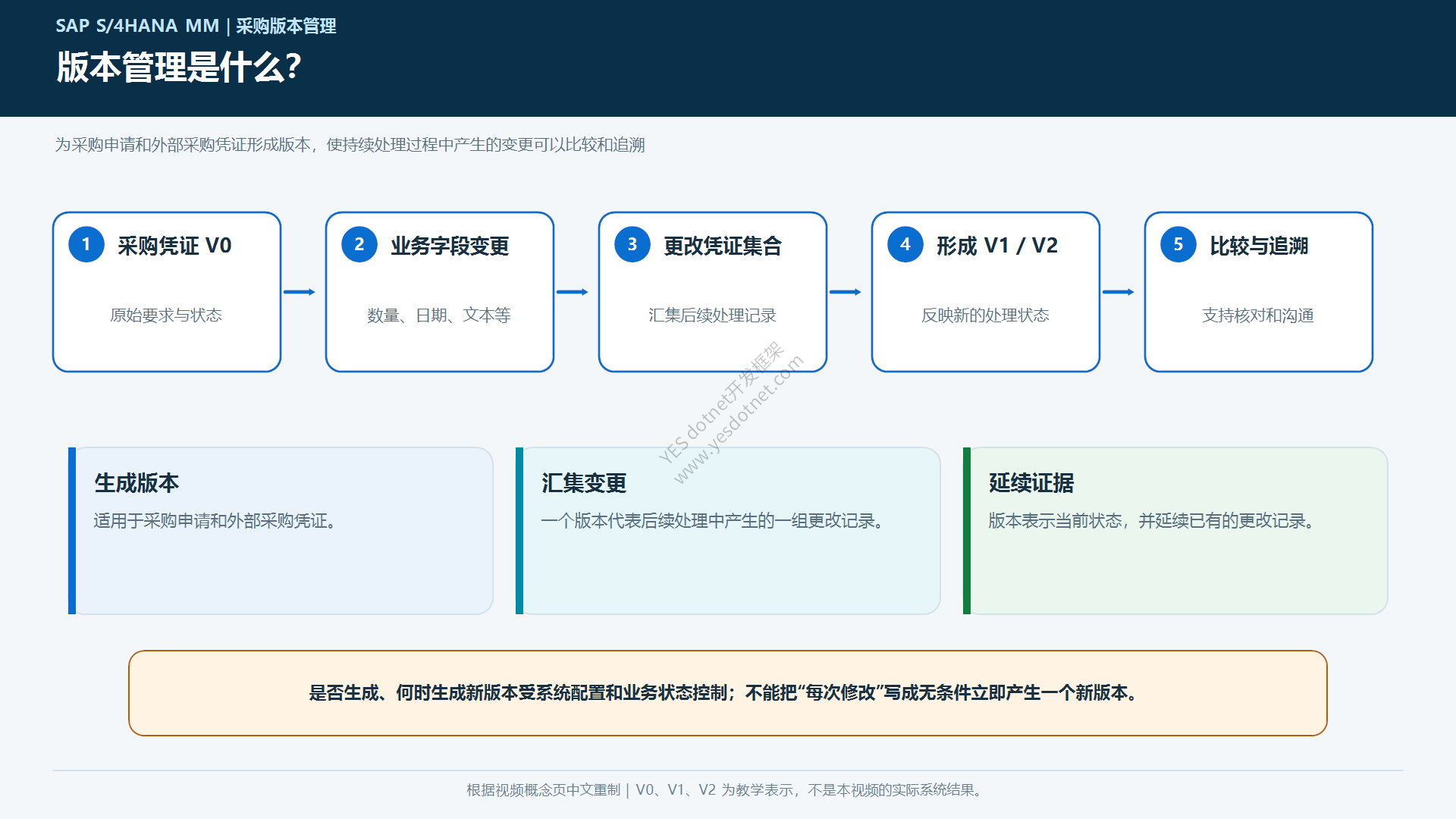The width and height of the screenshot is (1456, 819).
Task: Click the text 支持核对和沟通
Action: 1258,315
